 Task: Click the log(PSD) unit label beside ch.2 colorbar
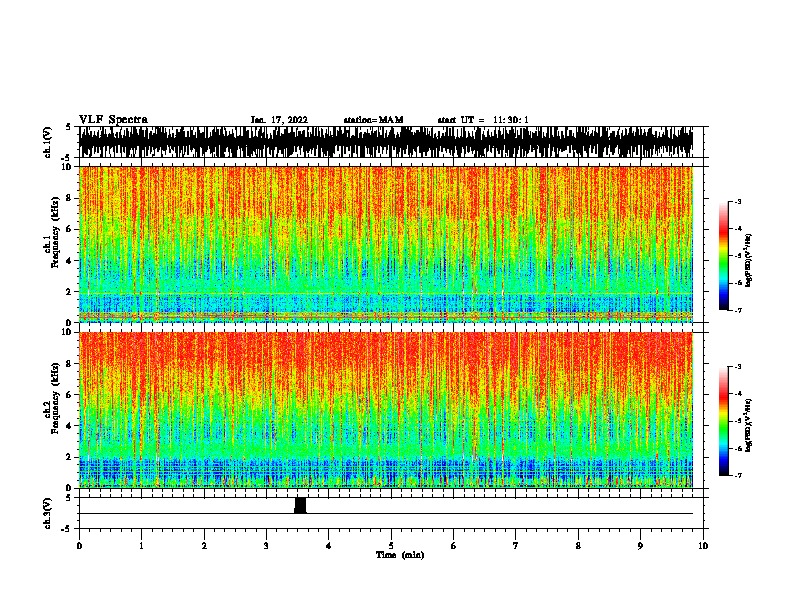coord(749,425)
